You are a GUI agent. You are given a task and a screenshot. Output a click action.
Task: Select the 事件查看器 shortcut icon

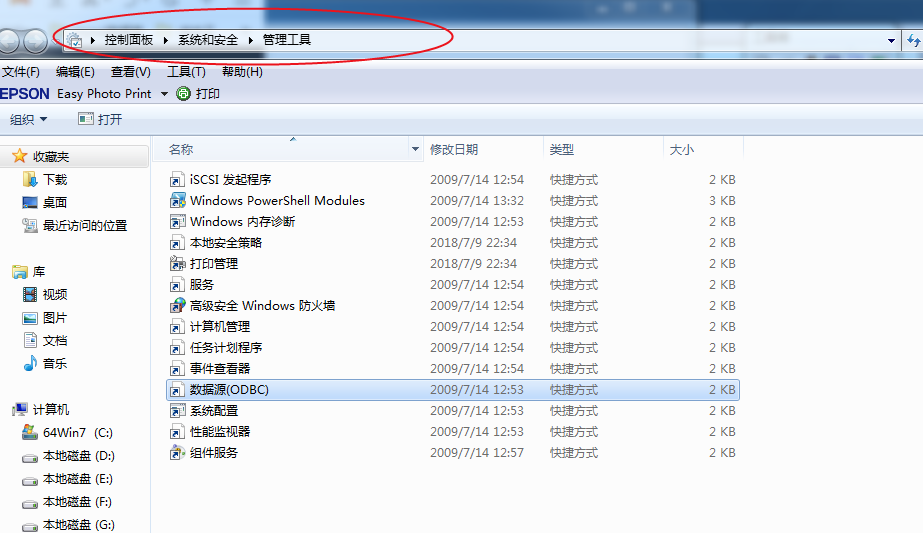pyautogui.click(x=177, y=369)
